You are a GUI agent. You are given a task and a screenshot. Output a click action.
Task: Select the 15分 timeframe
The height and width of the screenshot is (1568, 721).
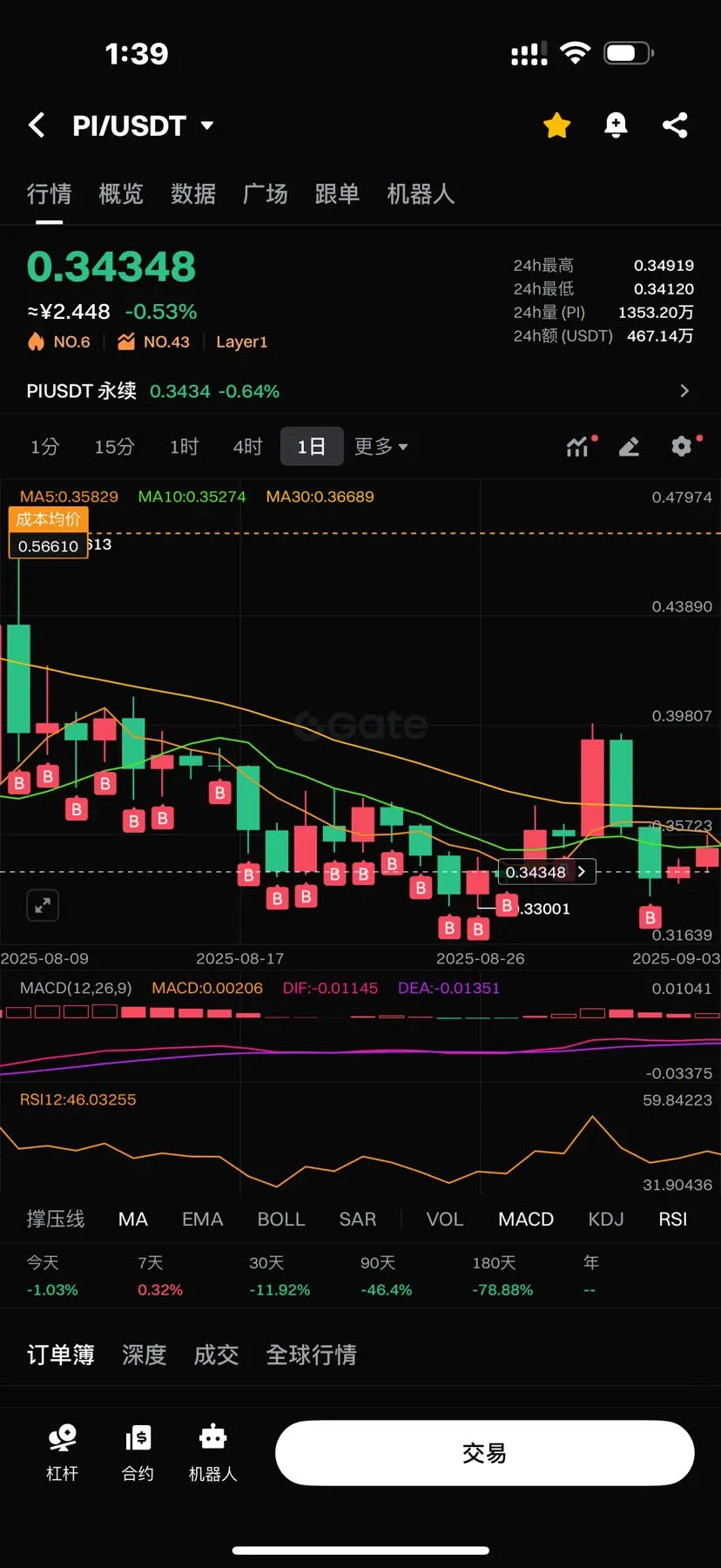pos(114,447)
